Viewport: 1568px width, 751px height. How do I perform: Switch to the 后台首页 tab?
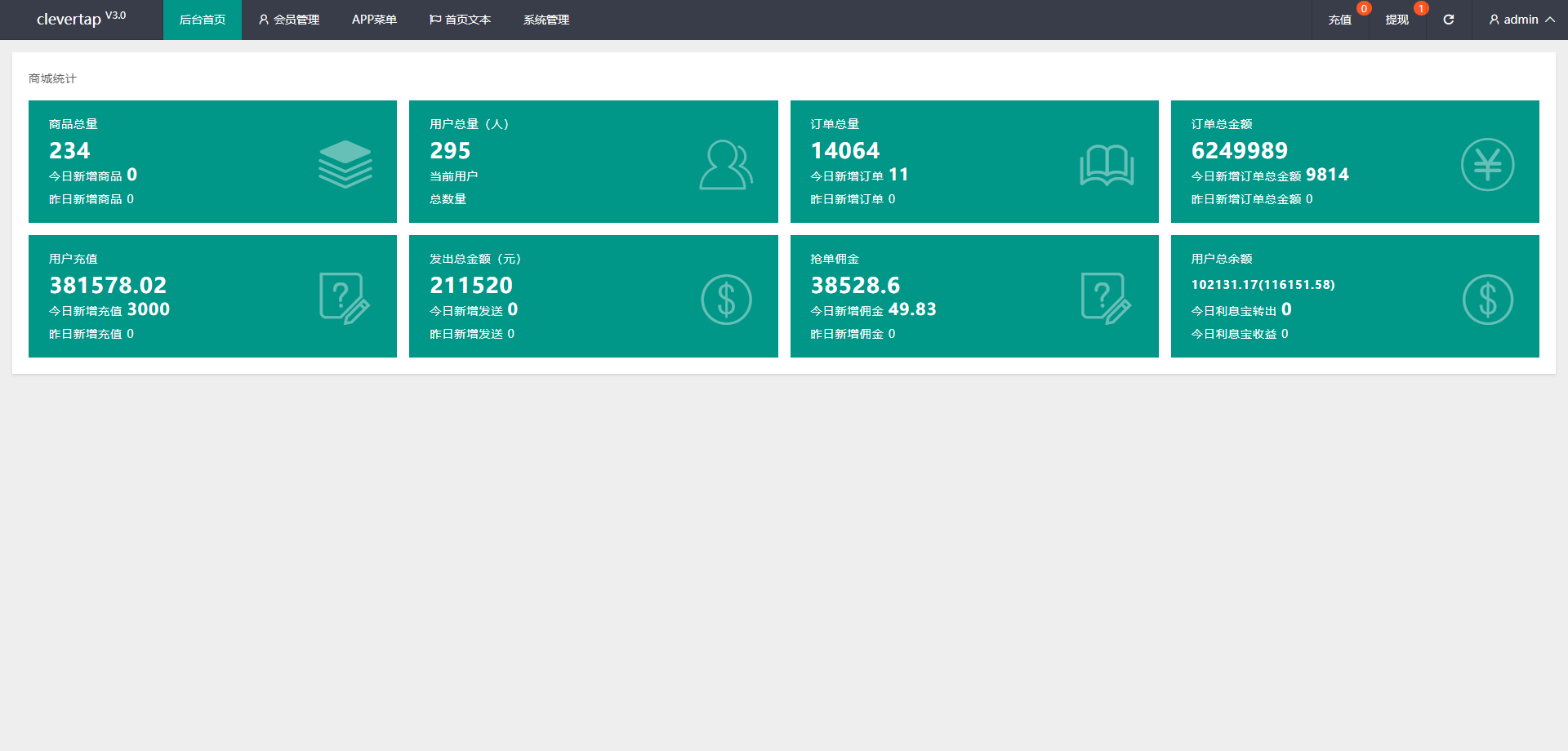[202, 20]
